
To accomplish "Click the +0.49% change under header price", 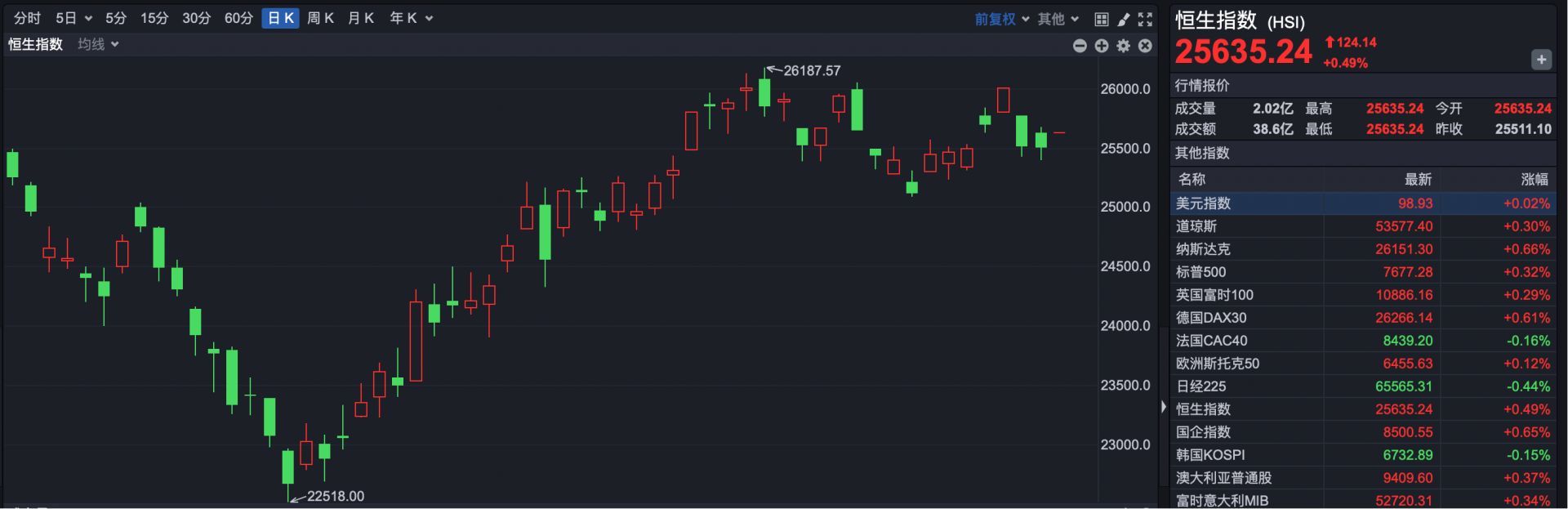I will coord(1345,63).
